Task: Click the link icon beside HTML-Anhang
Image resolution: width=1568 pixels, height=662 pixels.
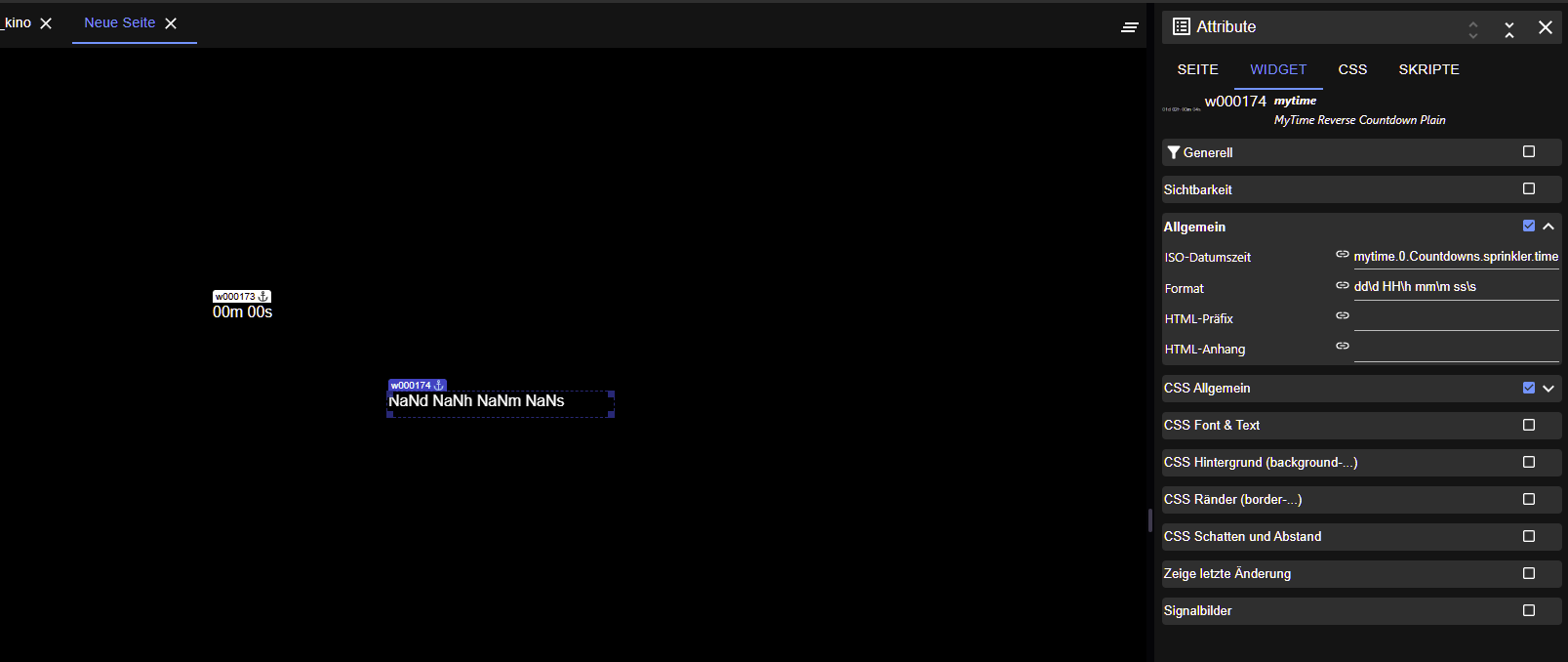Action: coord(1343,346)
